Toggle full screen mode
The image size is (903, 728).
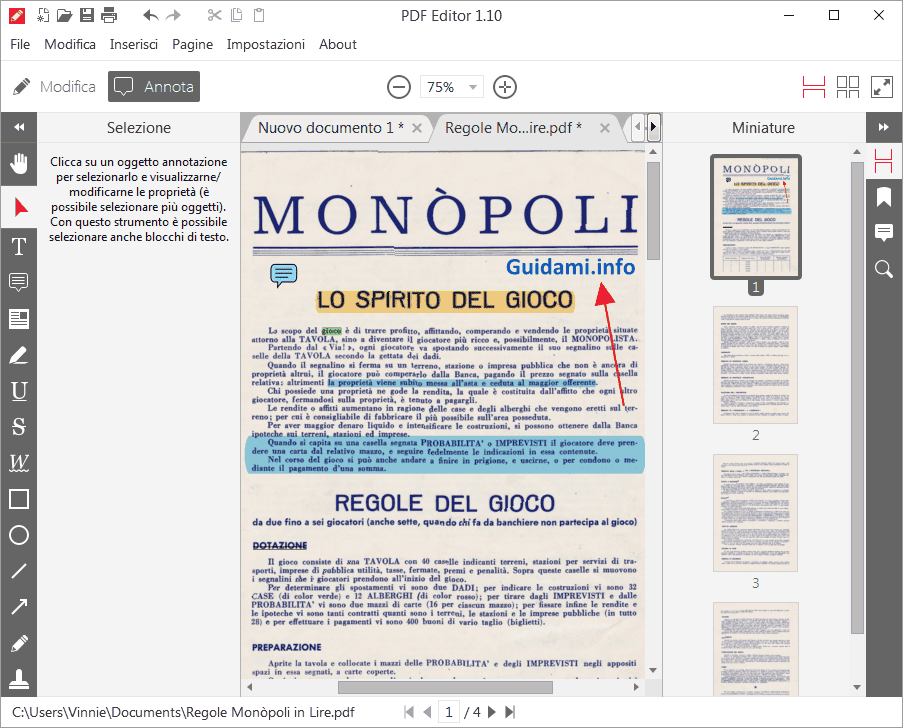[882, 87]
